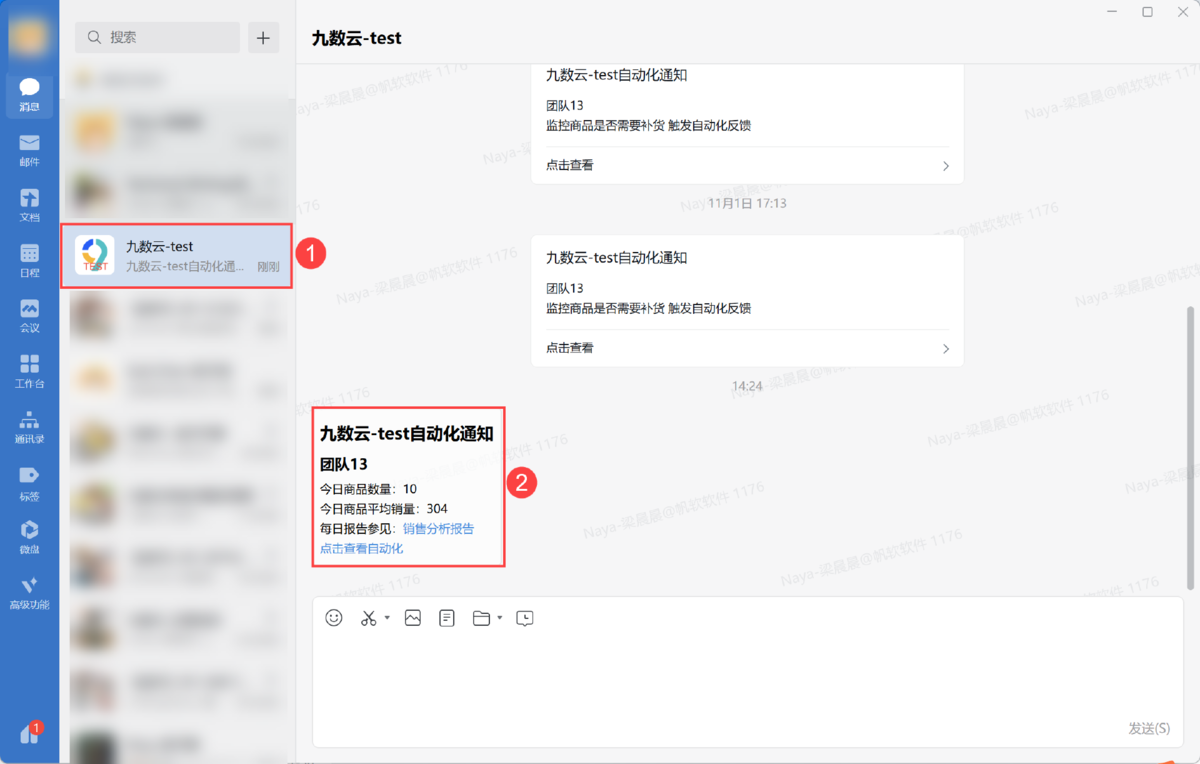Viewport: 1200px width, 764px height.
Task: Expand 点击查看 chevron on the 14:24 notification
Action: click(x=945, y=348)
